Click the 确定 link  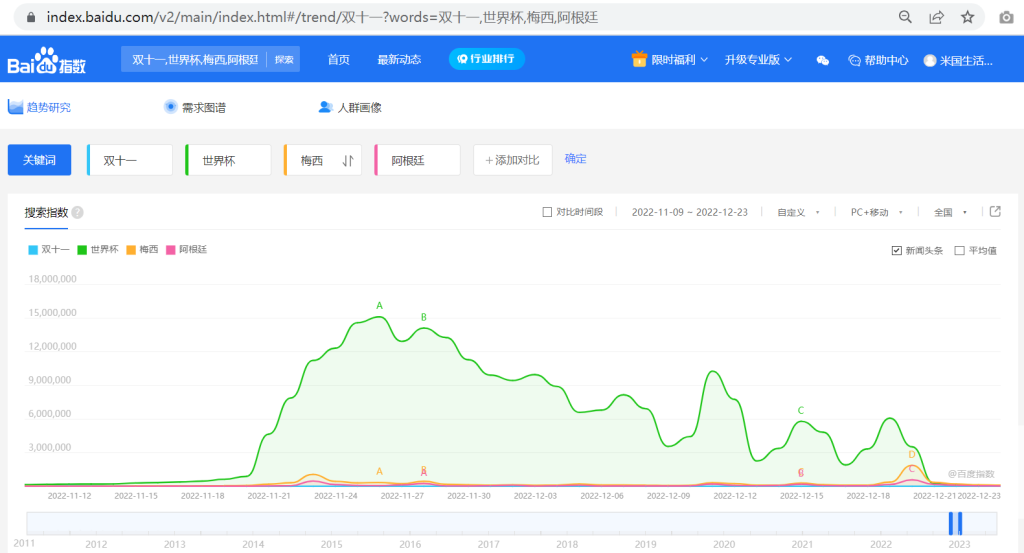[x=575, y=159]
